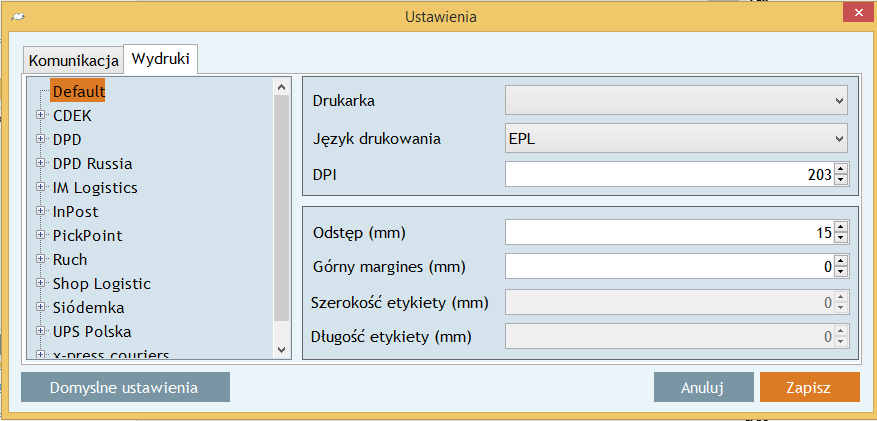This screenshot has width=877, height=421.
Task: Expand the UPS Polska node
Action: click(40, 331)
